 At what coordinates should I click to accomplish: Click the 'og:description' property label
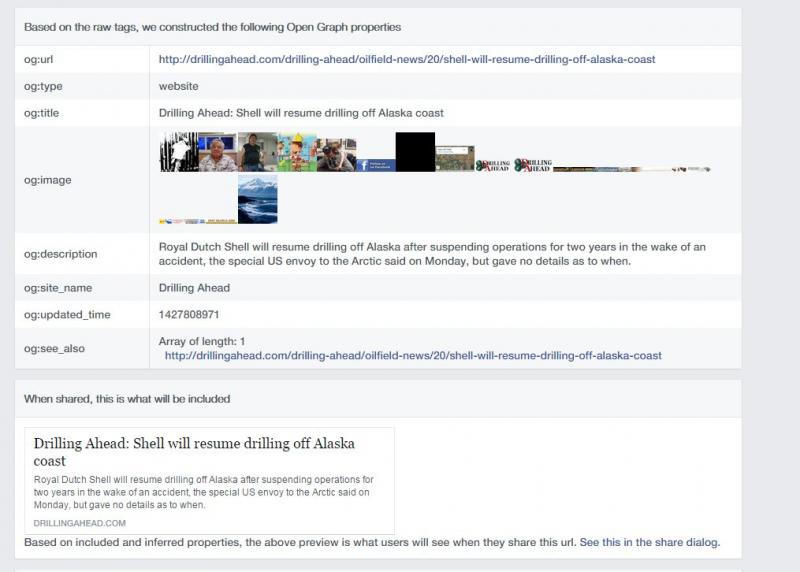[60, 254]
